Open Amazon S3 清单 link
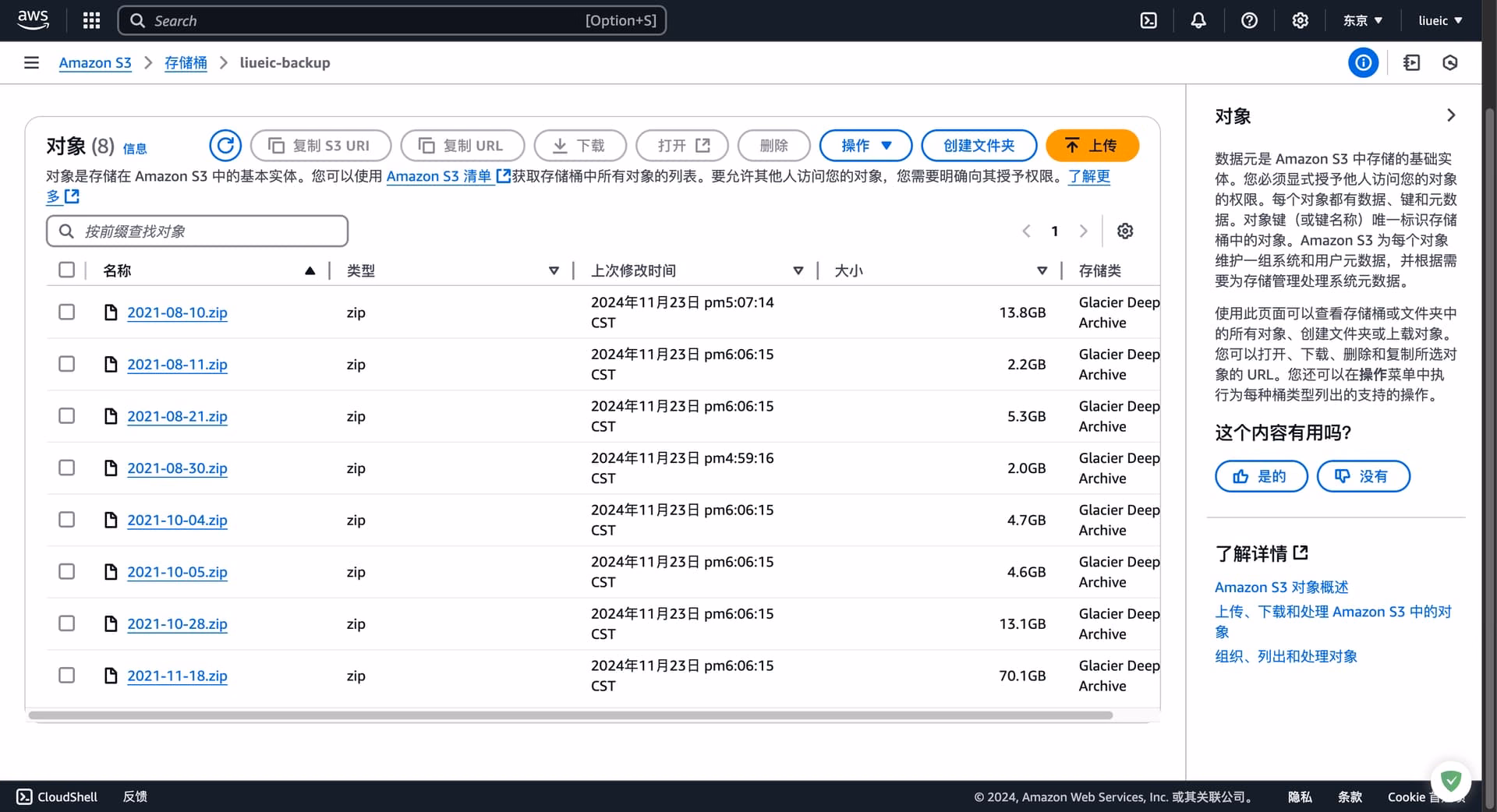The width and height of the screenshot is (1497, 812). 448,176
